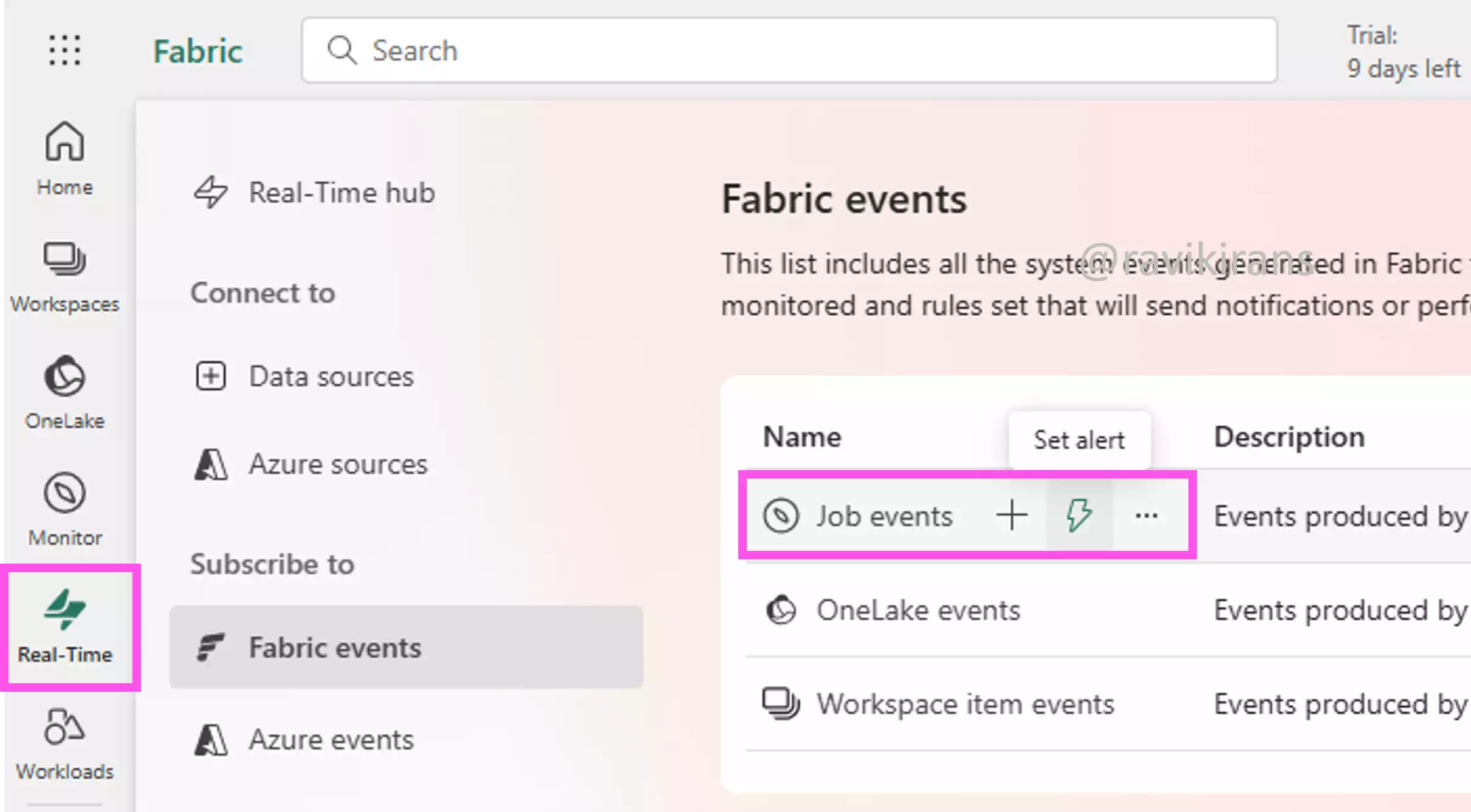Open the app launcher grid icon
Screen dimensions: 1471x812
click(x=64, y=50)
